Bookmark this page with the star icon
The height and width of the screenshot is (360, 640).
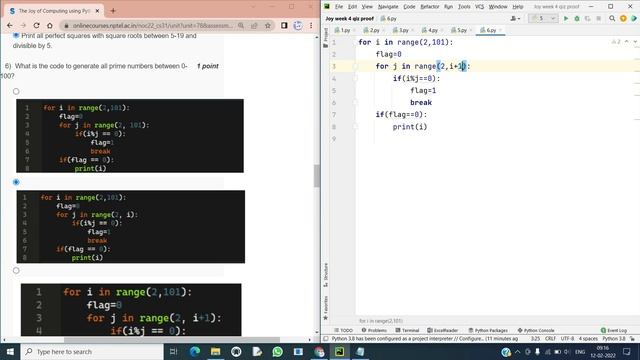pos(268,25)
